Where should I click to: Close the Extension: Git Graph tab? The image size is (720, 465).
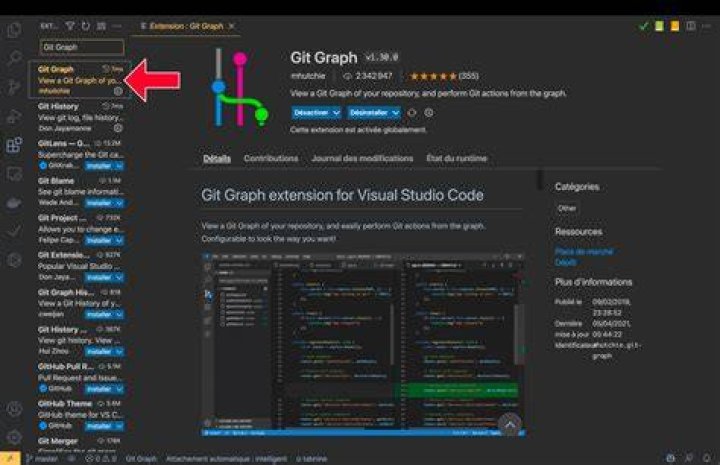[x=231, y=26]
